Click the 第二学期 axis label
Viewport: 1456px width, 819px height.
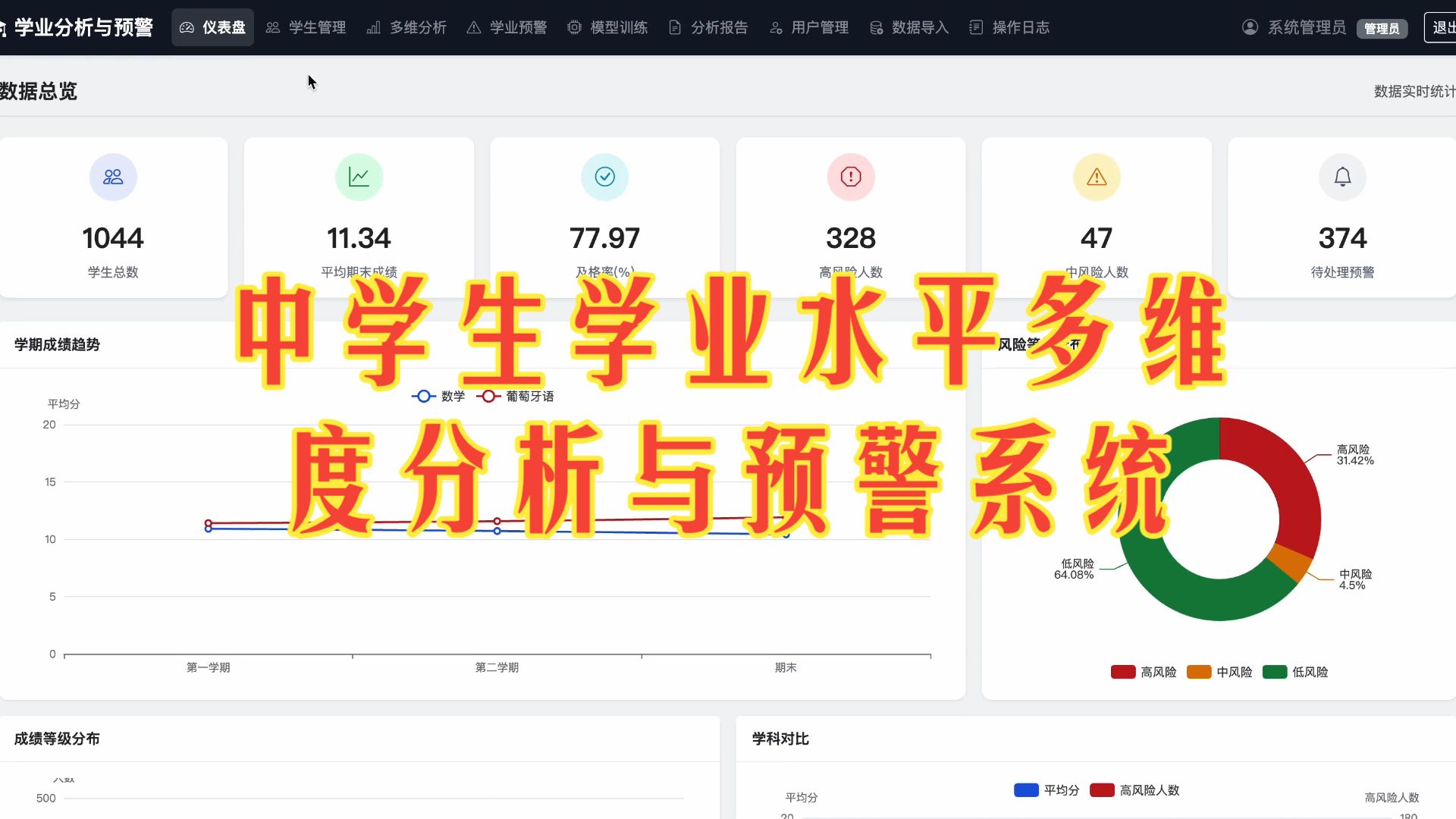(497, 667)
